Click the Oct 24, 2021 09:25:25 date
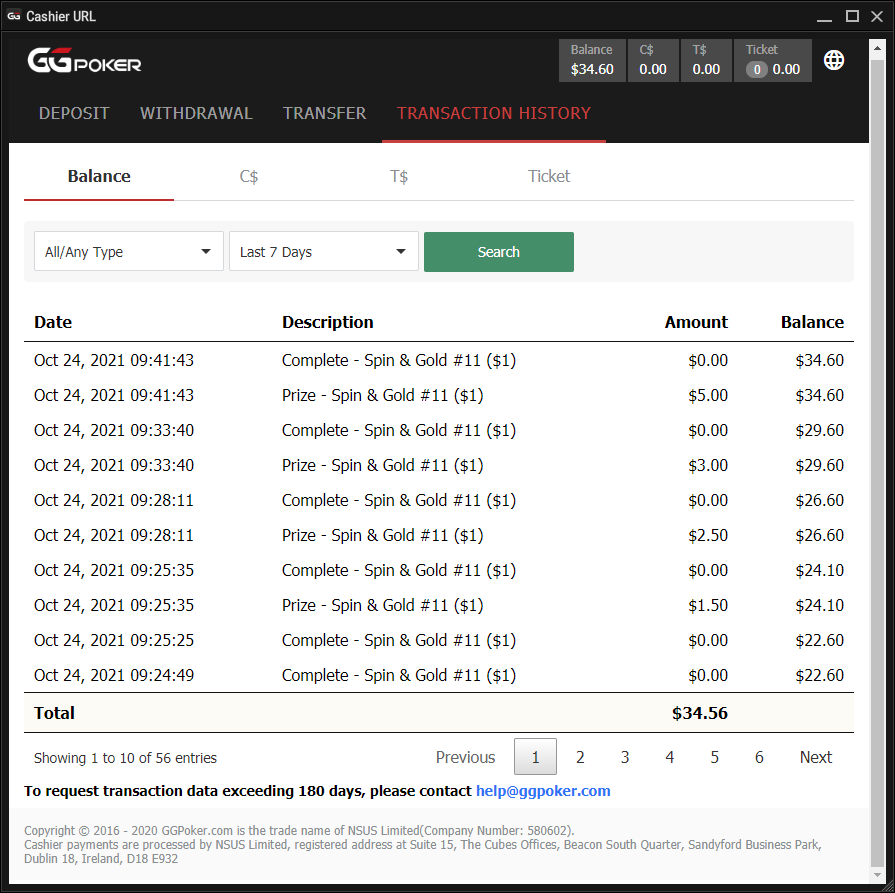Image resolution: width=895 pixels, height=893 pixels. pyautogui.click(x=114, y=640)
